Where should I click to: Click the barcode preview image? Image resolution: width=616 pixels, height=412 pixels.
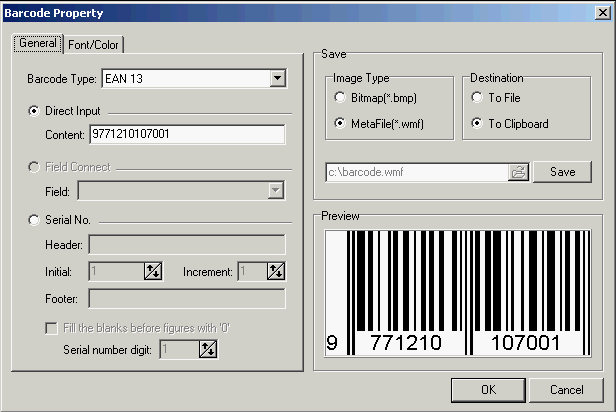tap(458, 293)
